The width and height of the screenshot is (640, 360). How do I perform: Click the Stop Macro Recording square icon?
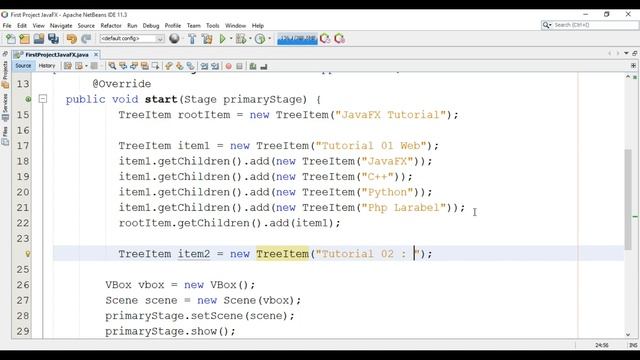tap(240, 66)
